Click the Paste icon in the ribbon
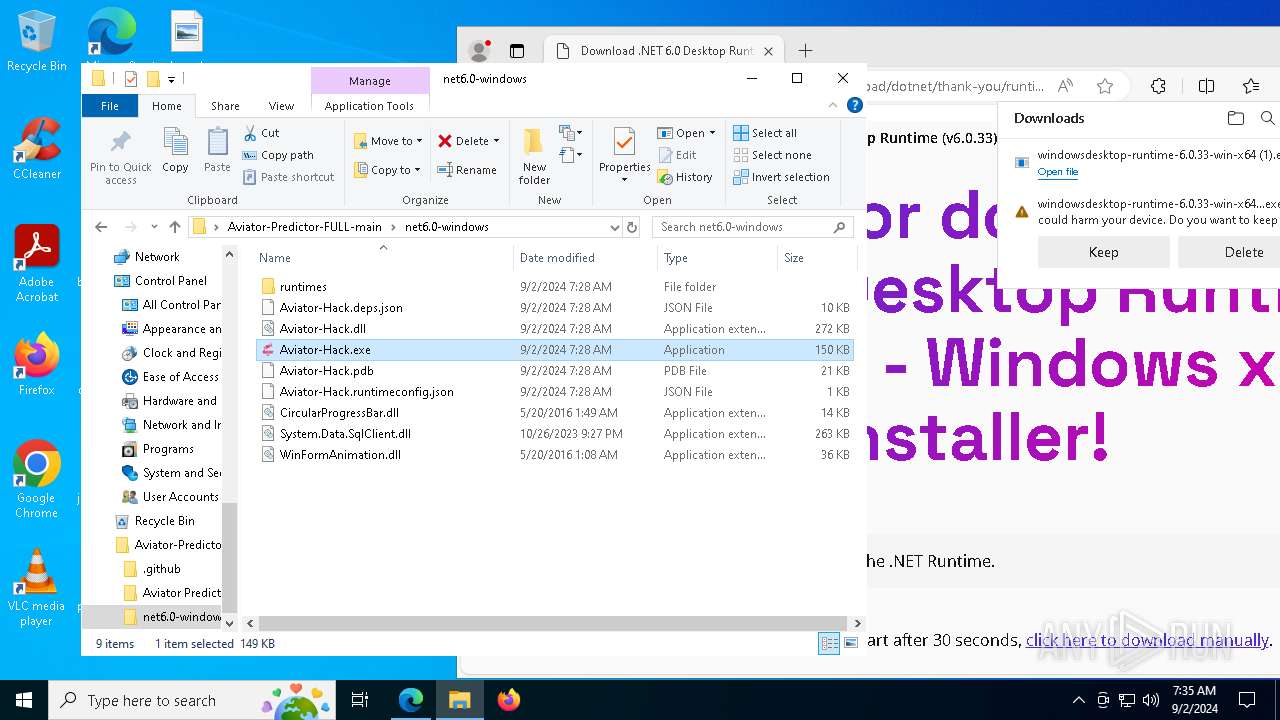The image size is (1280, 720). click(x=217, y=150)
